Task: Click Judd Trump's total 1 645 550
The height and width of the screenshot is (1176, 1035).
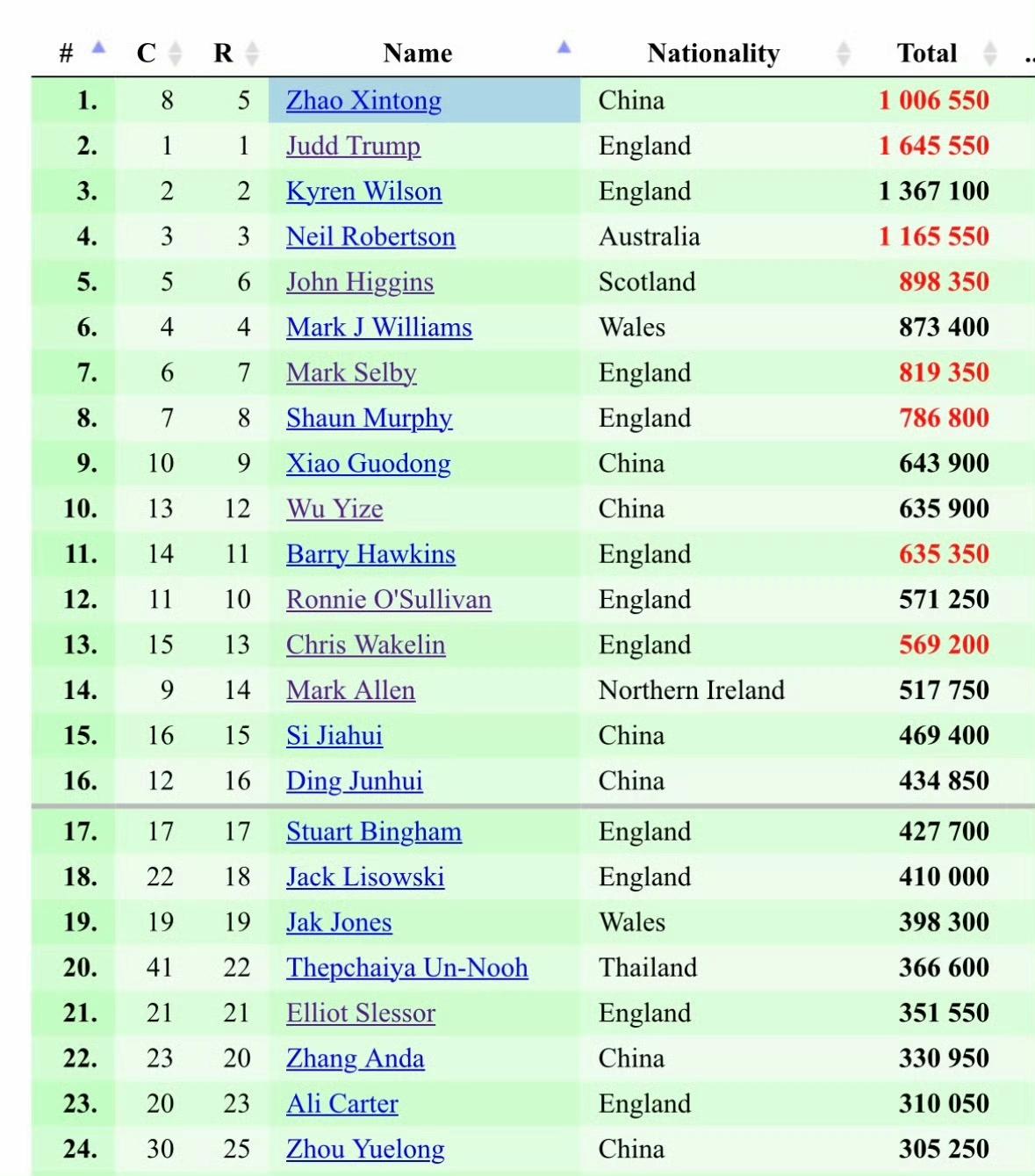Action: point(934,147)
